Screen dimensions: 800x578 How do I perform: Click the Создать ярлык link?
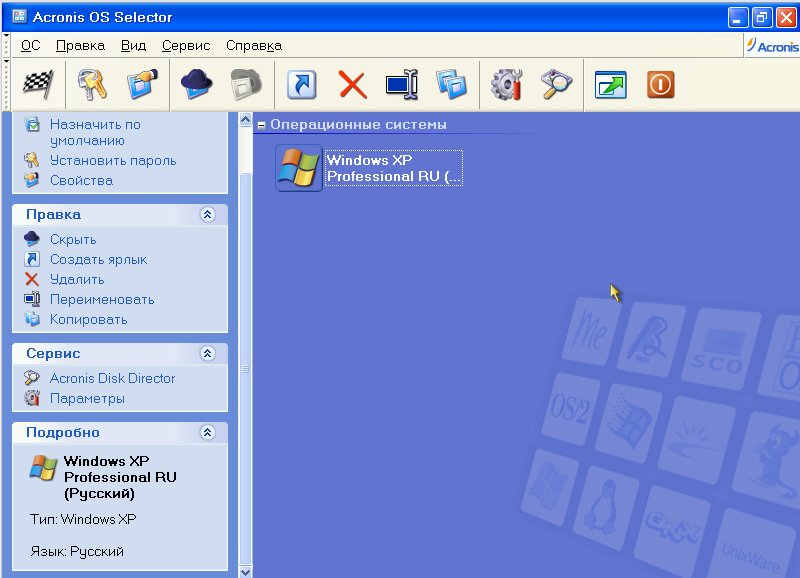pyautogui.click(x=98, y=259)
